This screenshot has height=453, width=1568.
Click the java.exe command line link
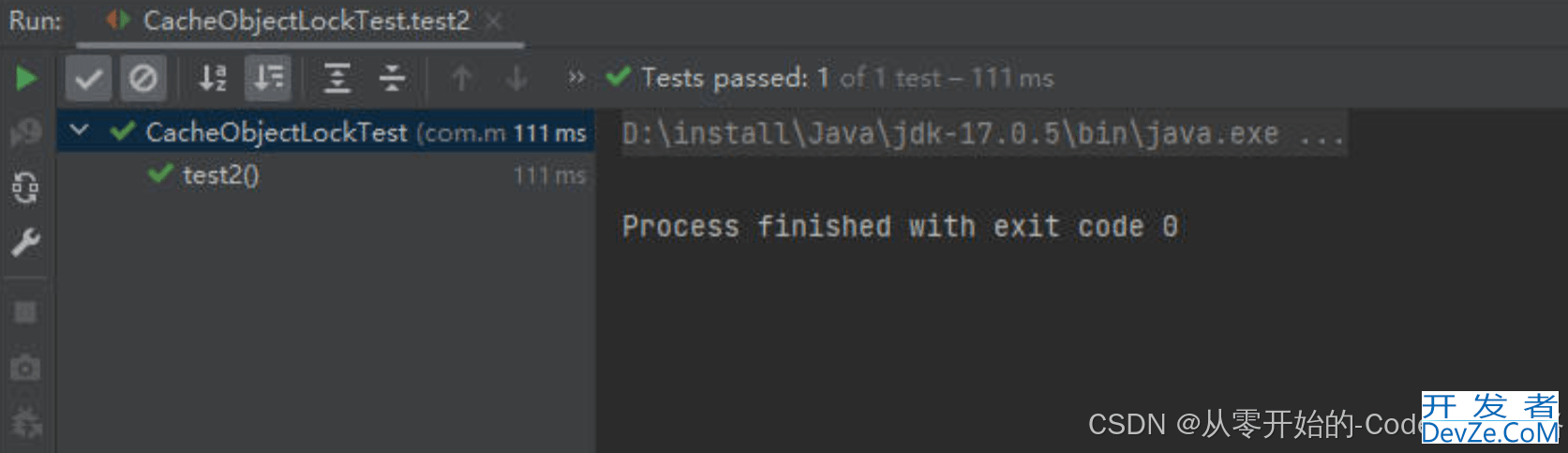tap(983, 133)
